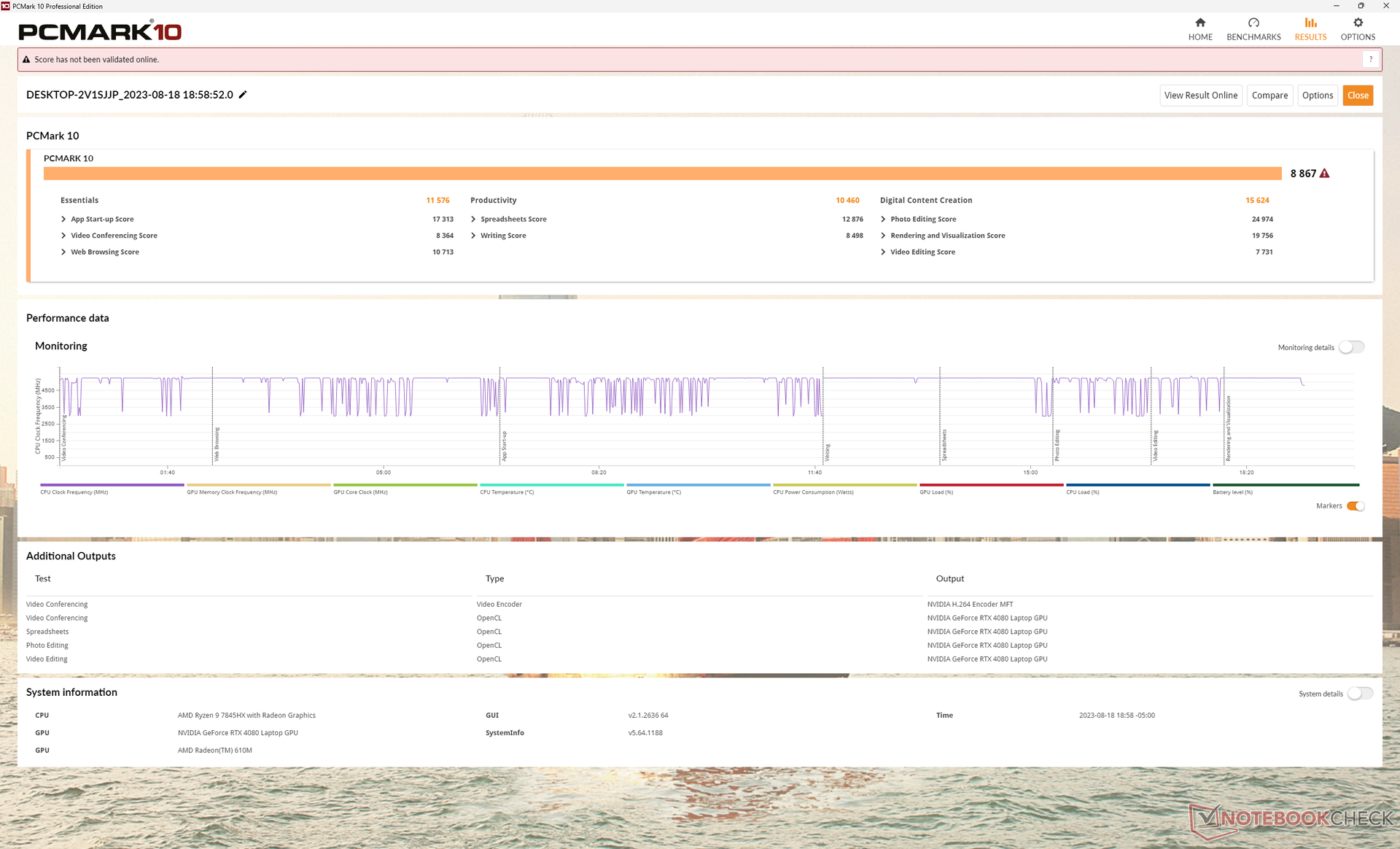Click the View Result Online button
Image resolution: width=1400 pixels, height=849 pixels.
pos(1200,96)
